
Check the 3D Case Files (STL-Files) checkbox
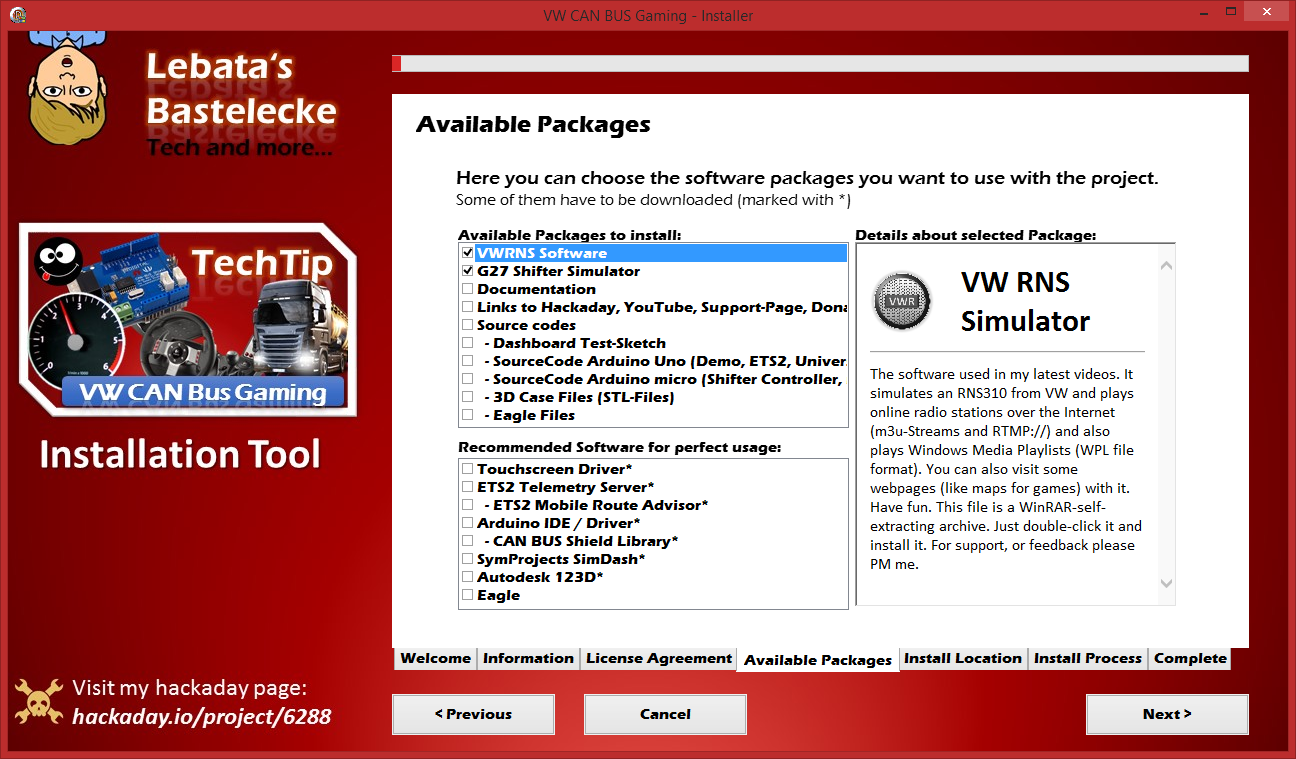coord(467,397)
